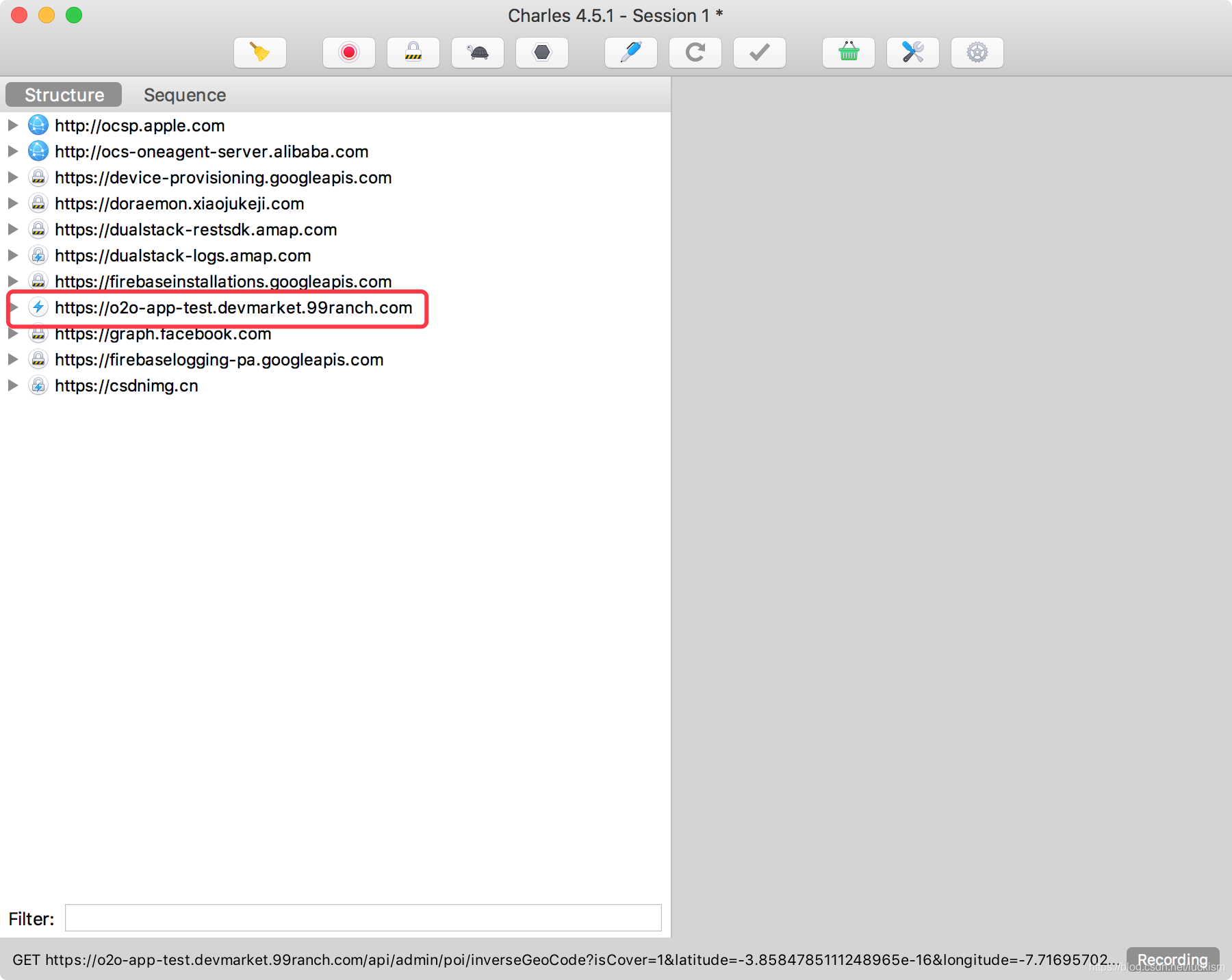Viewport: 1232px width, 980px height.
Task: Expand the o2o-app-test.devmarket.99ranch.com host
Action: tap(14, 307)
